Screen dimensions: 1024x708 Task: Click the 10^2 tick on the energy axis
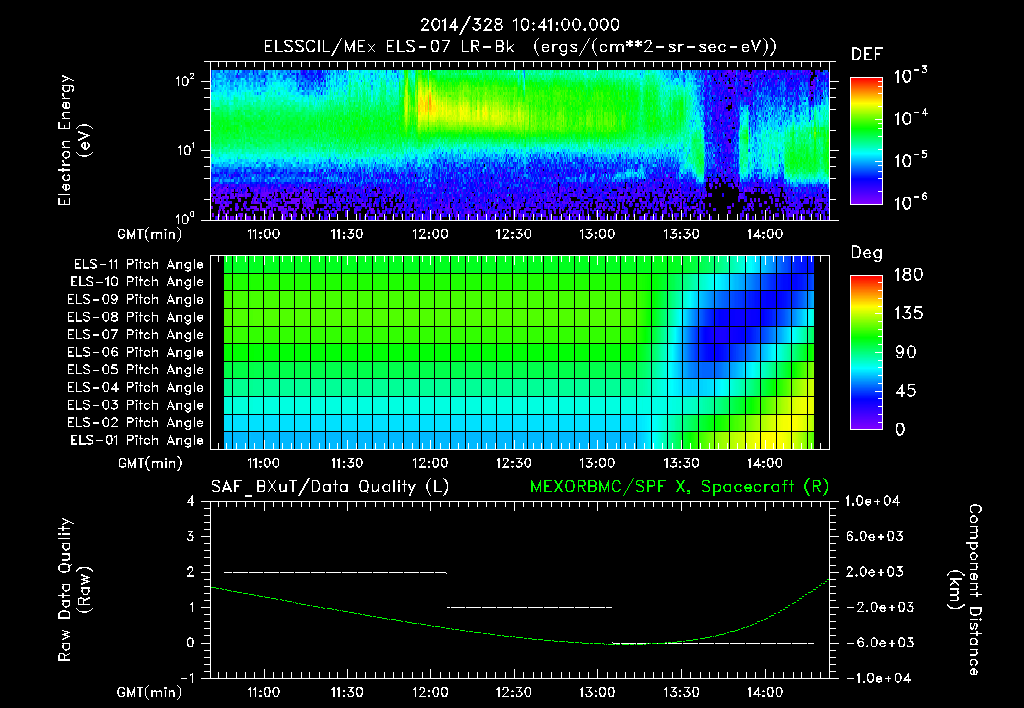click(x=186, y=81)
